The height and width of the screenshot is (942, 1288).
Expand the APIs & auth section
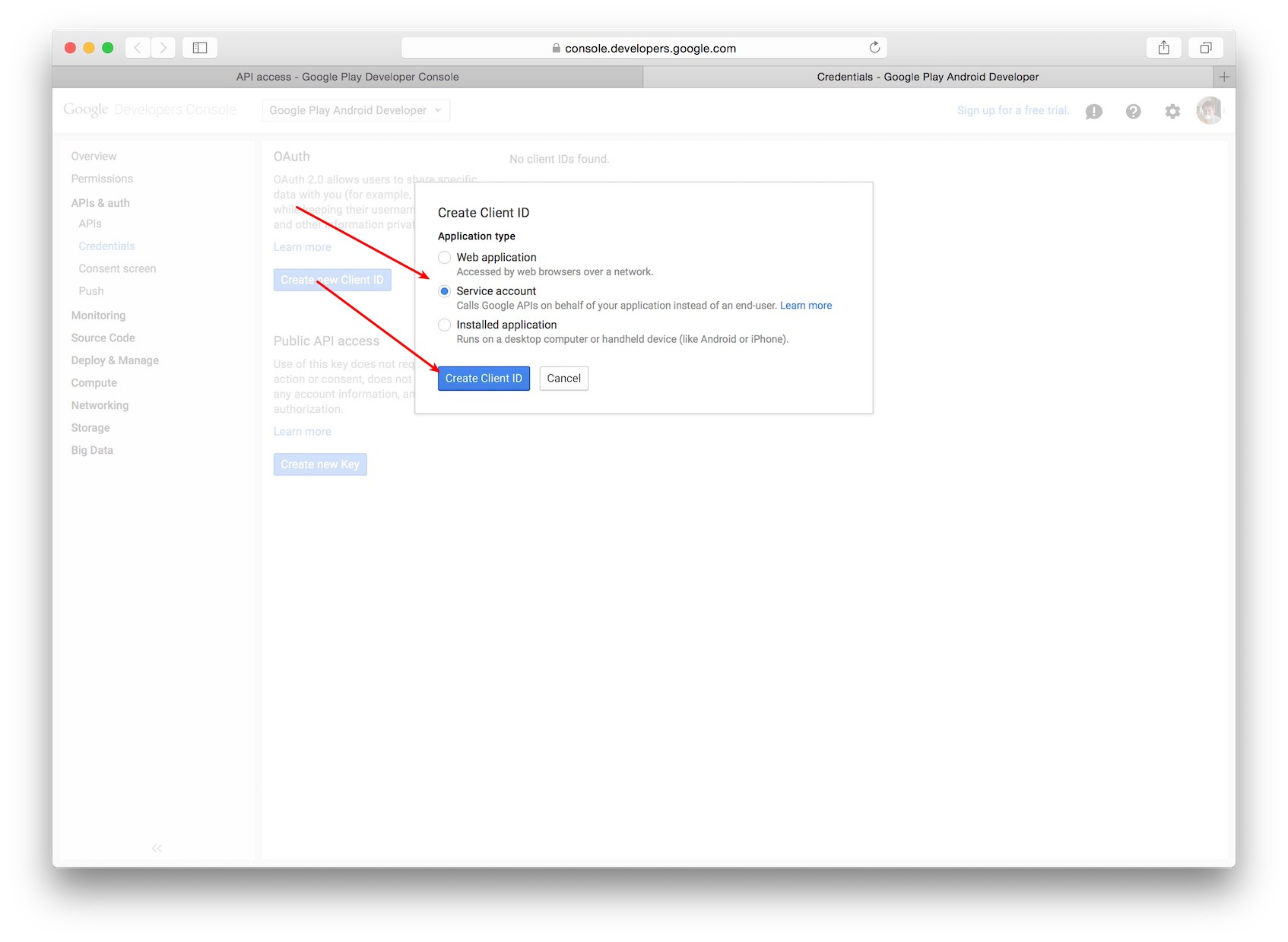pyautogui.click(x=100, y=203)
